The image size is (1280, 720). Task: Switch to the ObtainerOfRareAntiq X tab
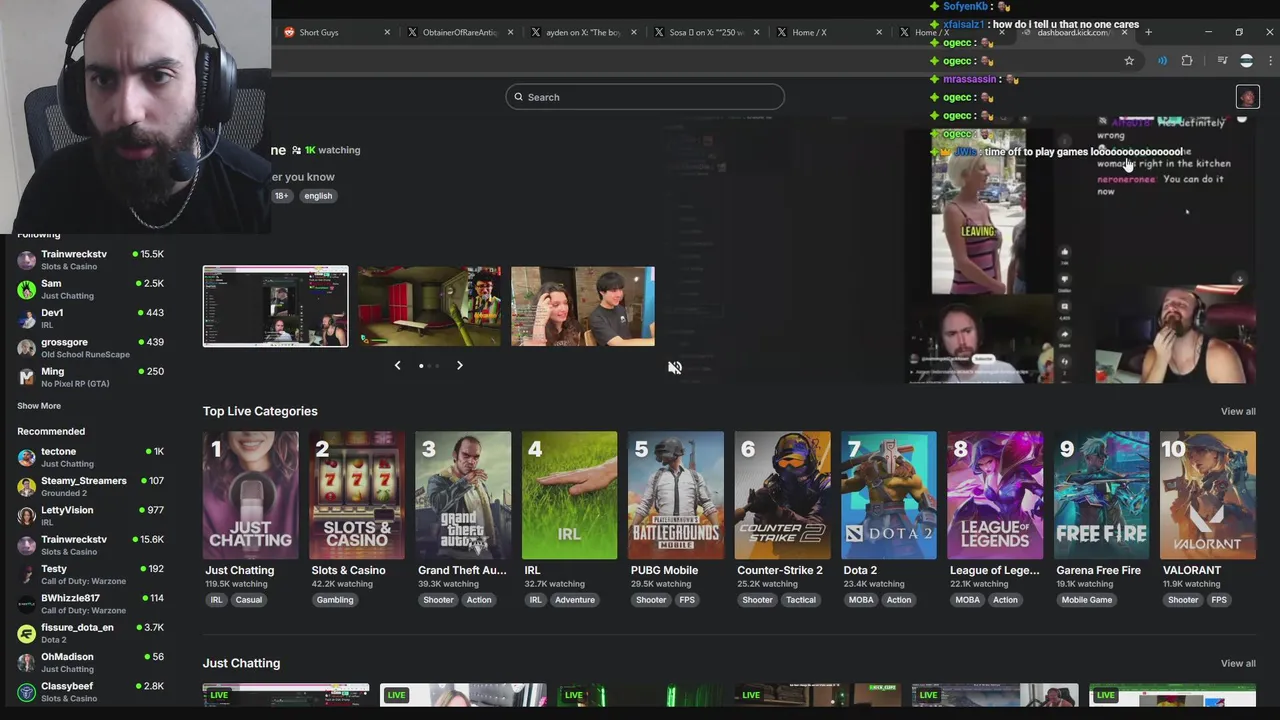pyautogui.click(x=459, y=32)
